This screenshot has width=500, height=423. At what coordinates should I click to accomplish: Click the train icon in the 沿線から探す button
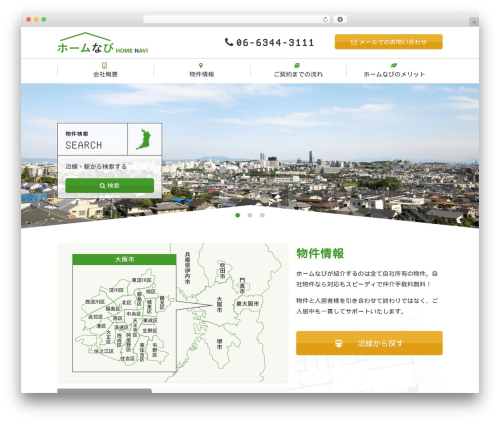(x=339, y=343)
